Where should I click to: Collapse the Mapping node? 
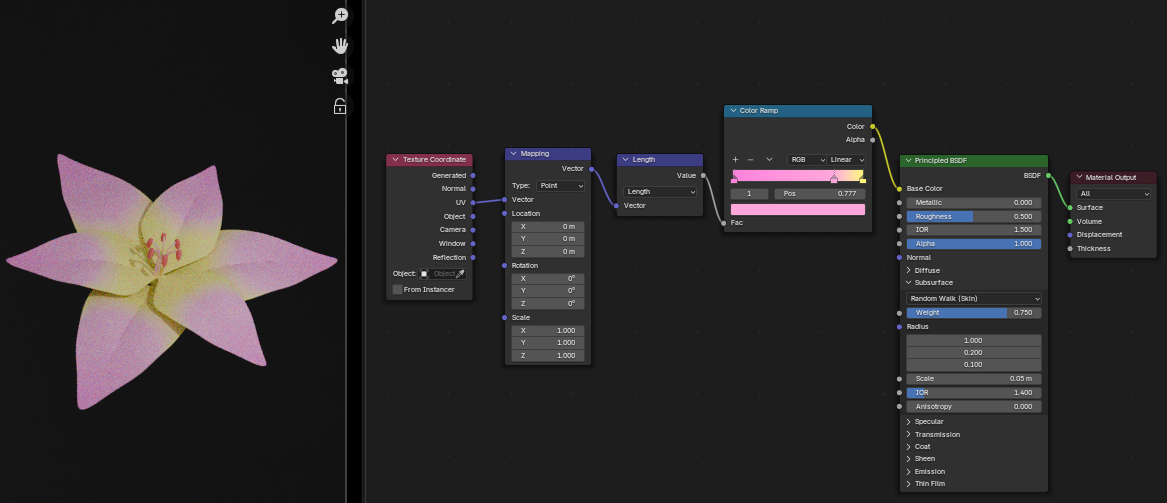[513, 153]
